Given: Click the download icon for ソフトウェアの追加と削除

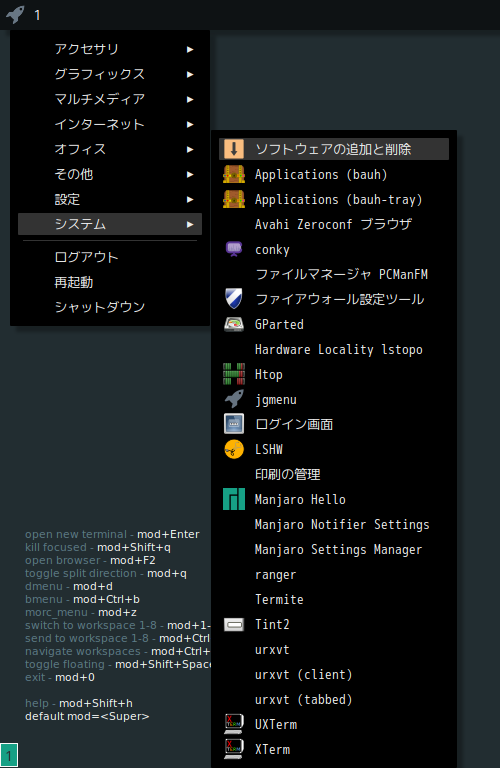Looking at the screenshot, I should 234,149.
